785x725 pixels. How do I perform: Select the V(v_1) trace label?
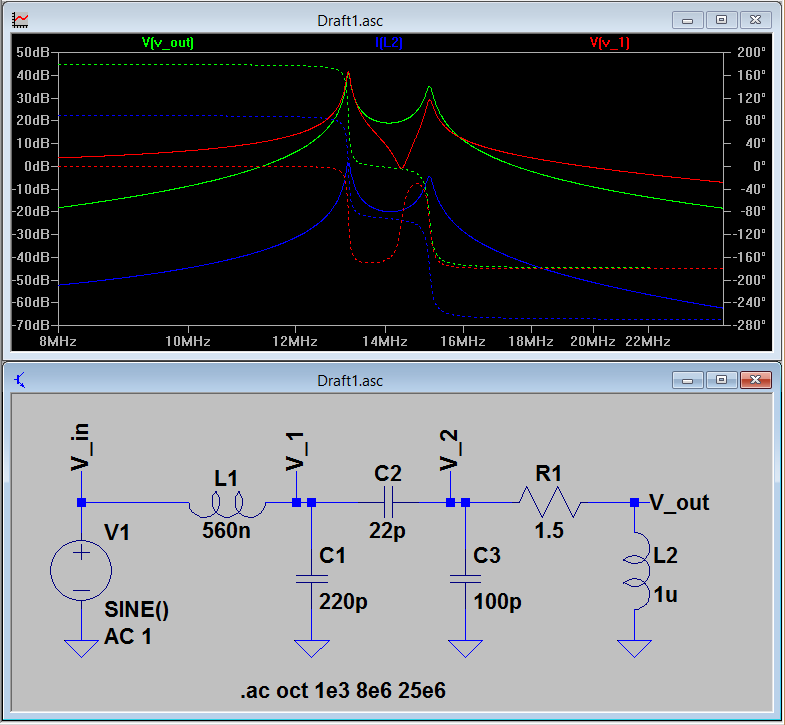click(609, 43)
